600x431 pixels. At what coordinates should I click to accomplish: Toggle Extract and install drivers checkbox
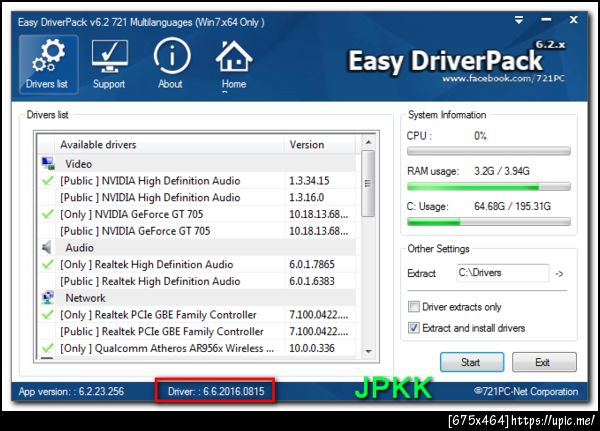(413, 328)
